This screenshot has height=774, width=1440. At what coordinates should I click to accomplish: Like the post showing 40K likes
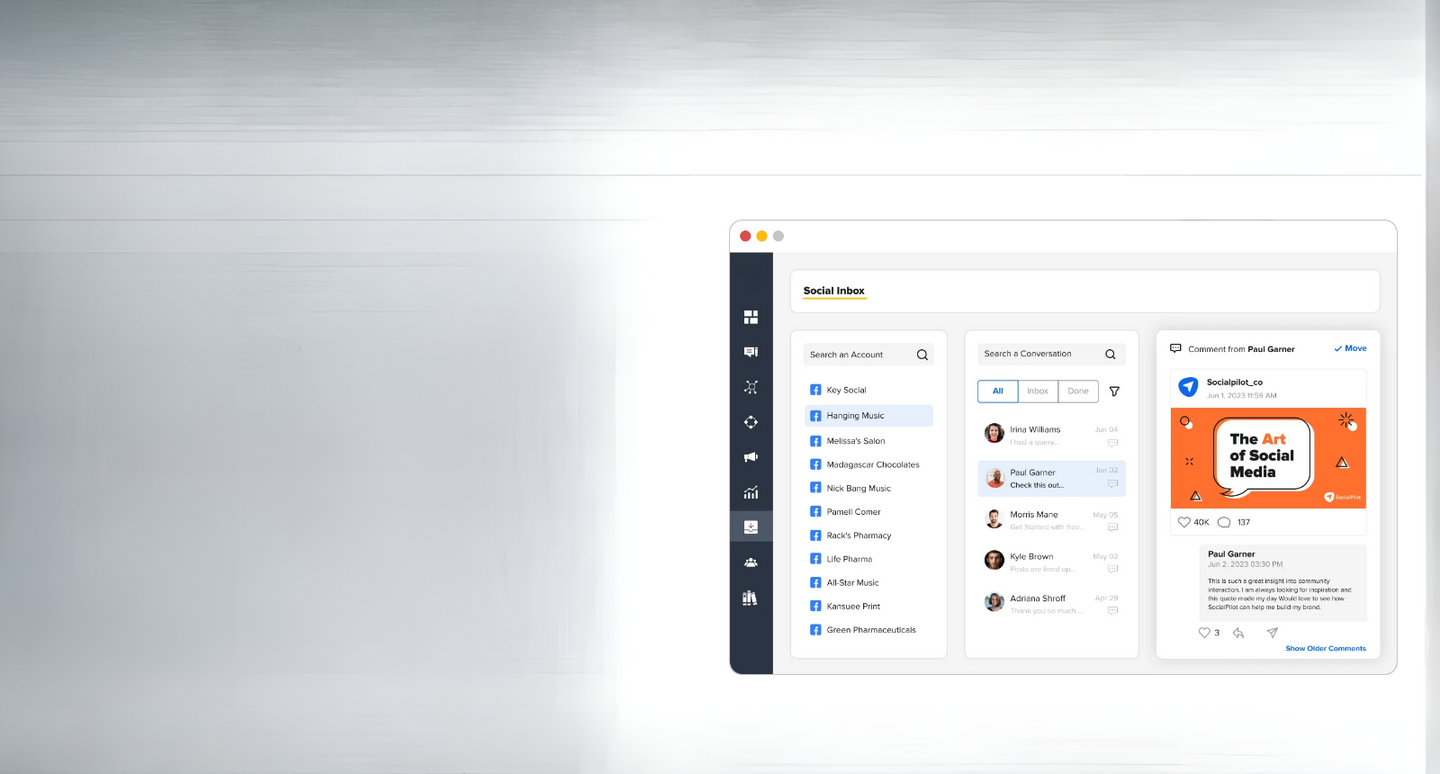(1184, 522)
